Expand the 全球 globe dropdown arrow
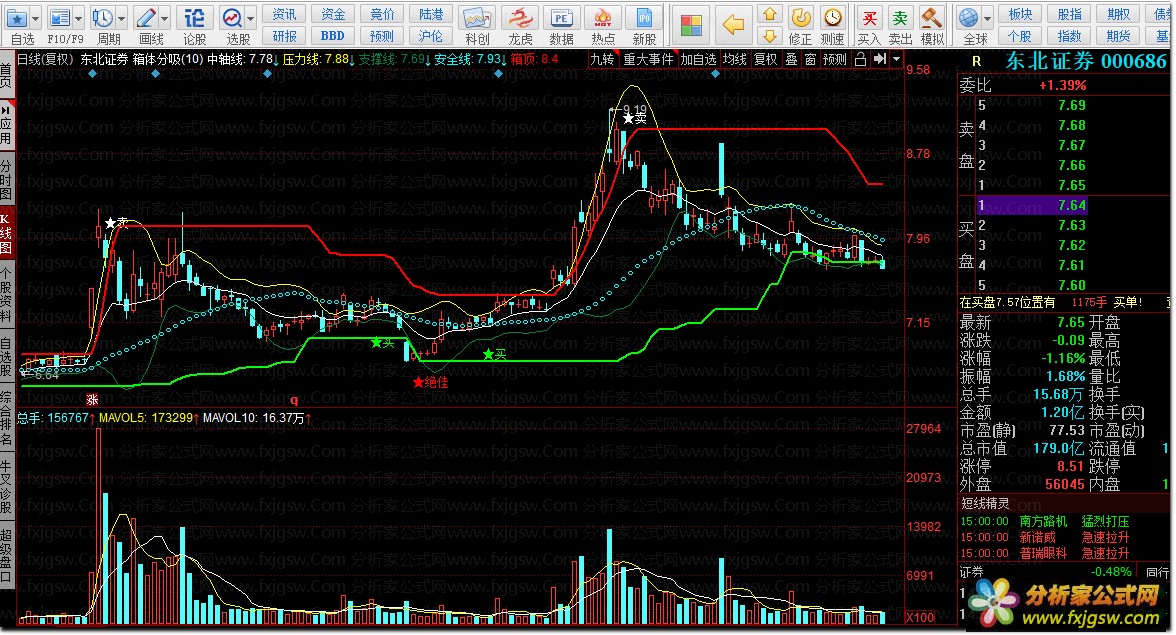 tap(988, 19)
